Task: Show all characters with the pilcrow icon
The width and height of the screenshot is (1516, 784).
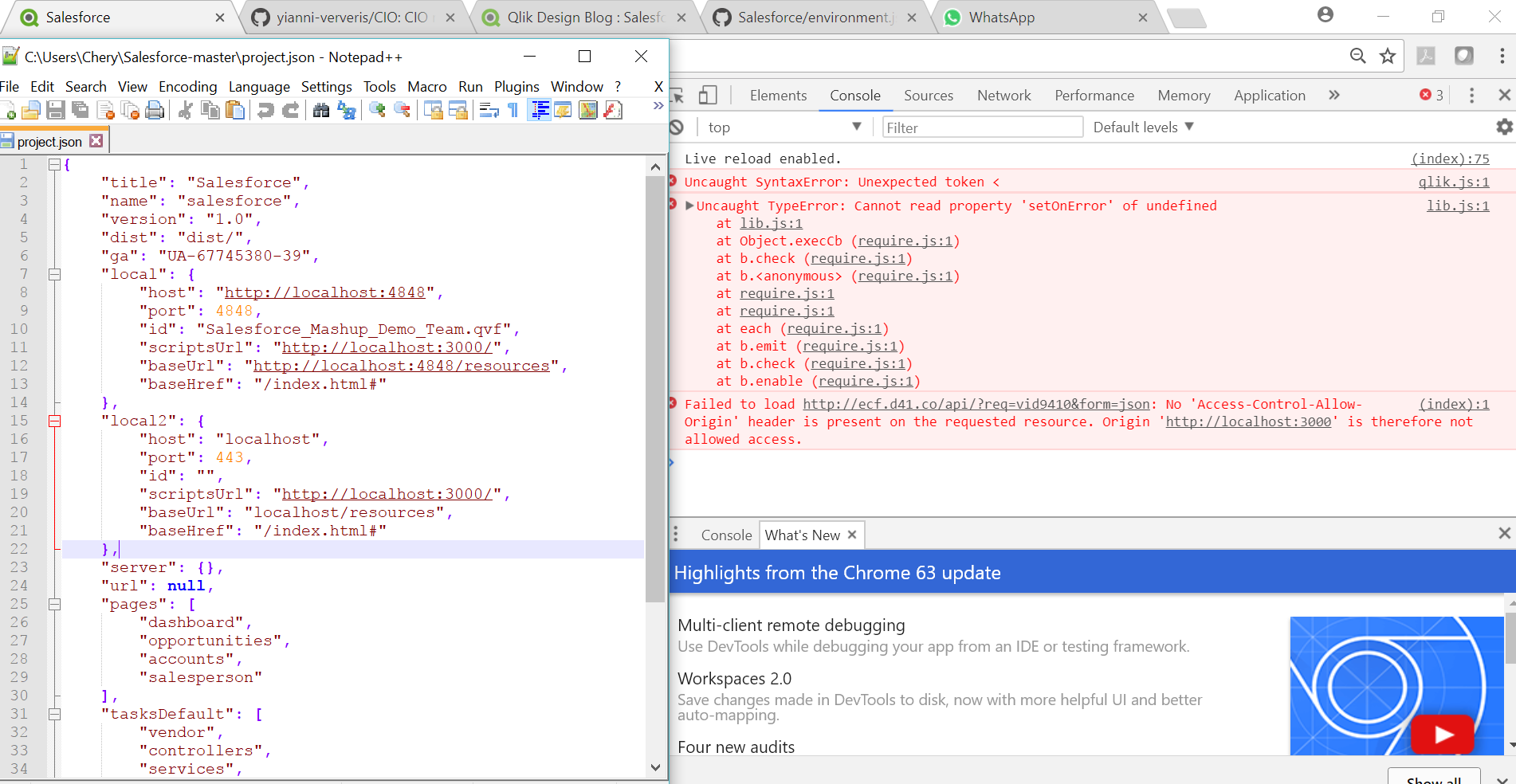Action: (513, 110)
